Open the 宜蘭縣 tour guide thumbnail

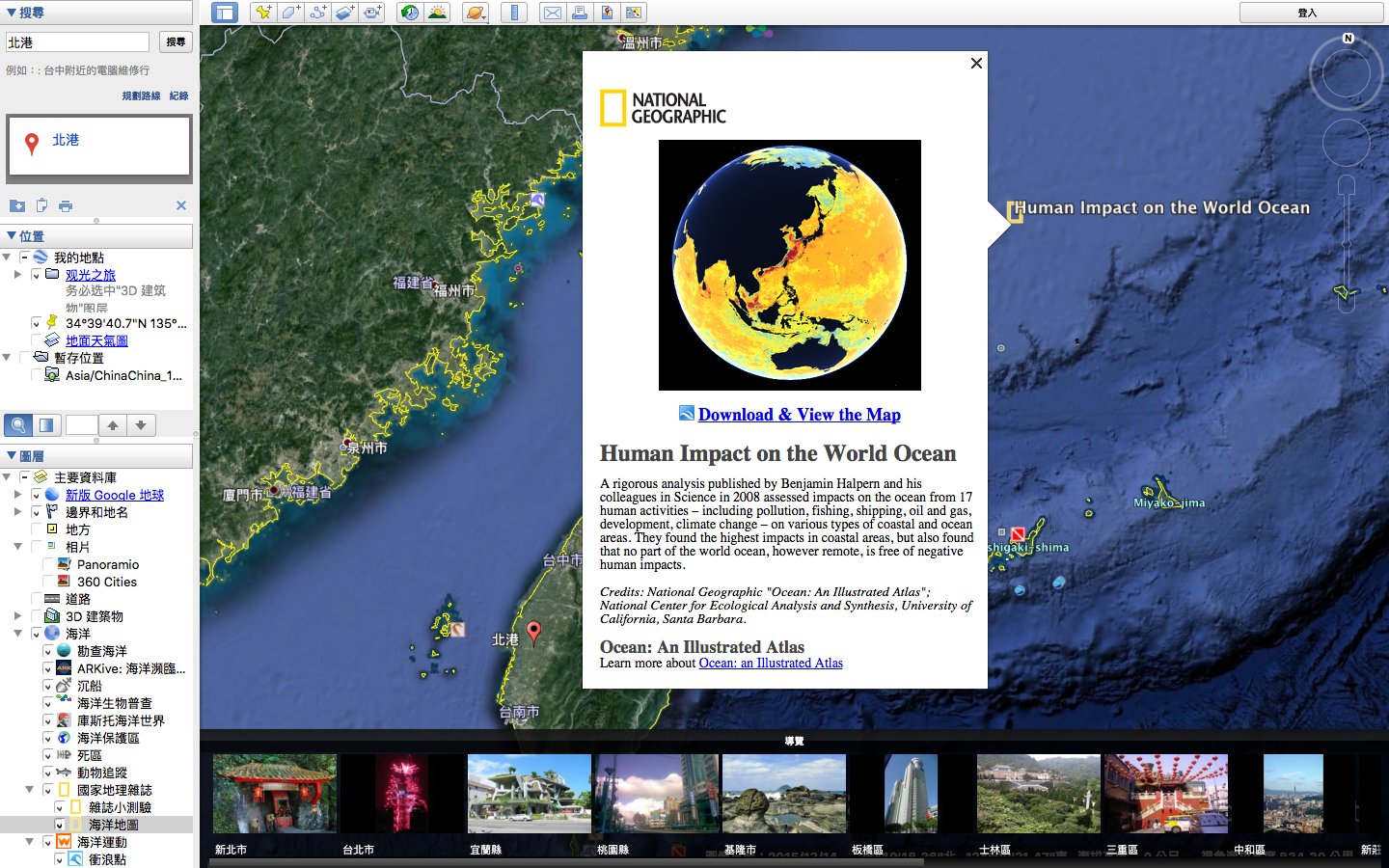[x=530, y=794]
